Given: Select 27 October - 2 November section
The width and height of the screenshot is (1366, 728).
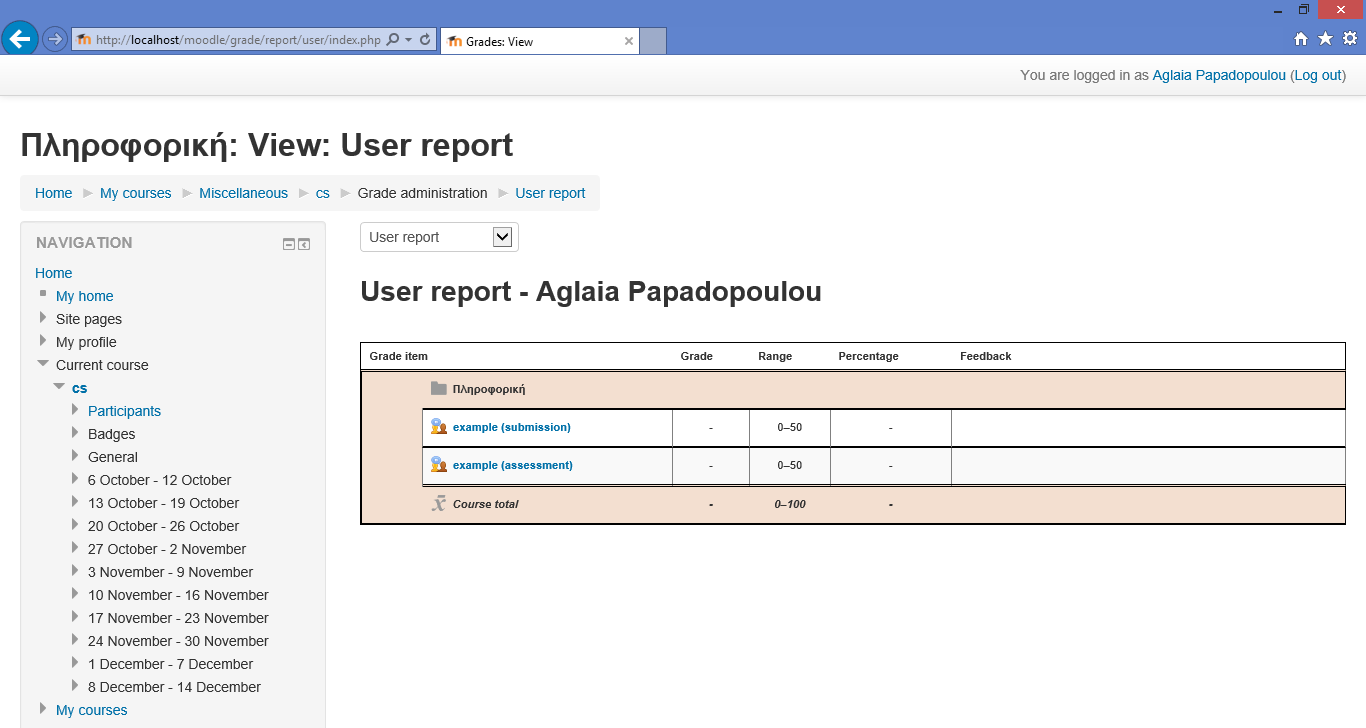Looking at the screenshot, I should (167, 549).
